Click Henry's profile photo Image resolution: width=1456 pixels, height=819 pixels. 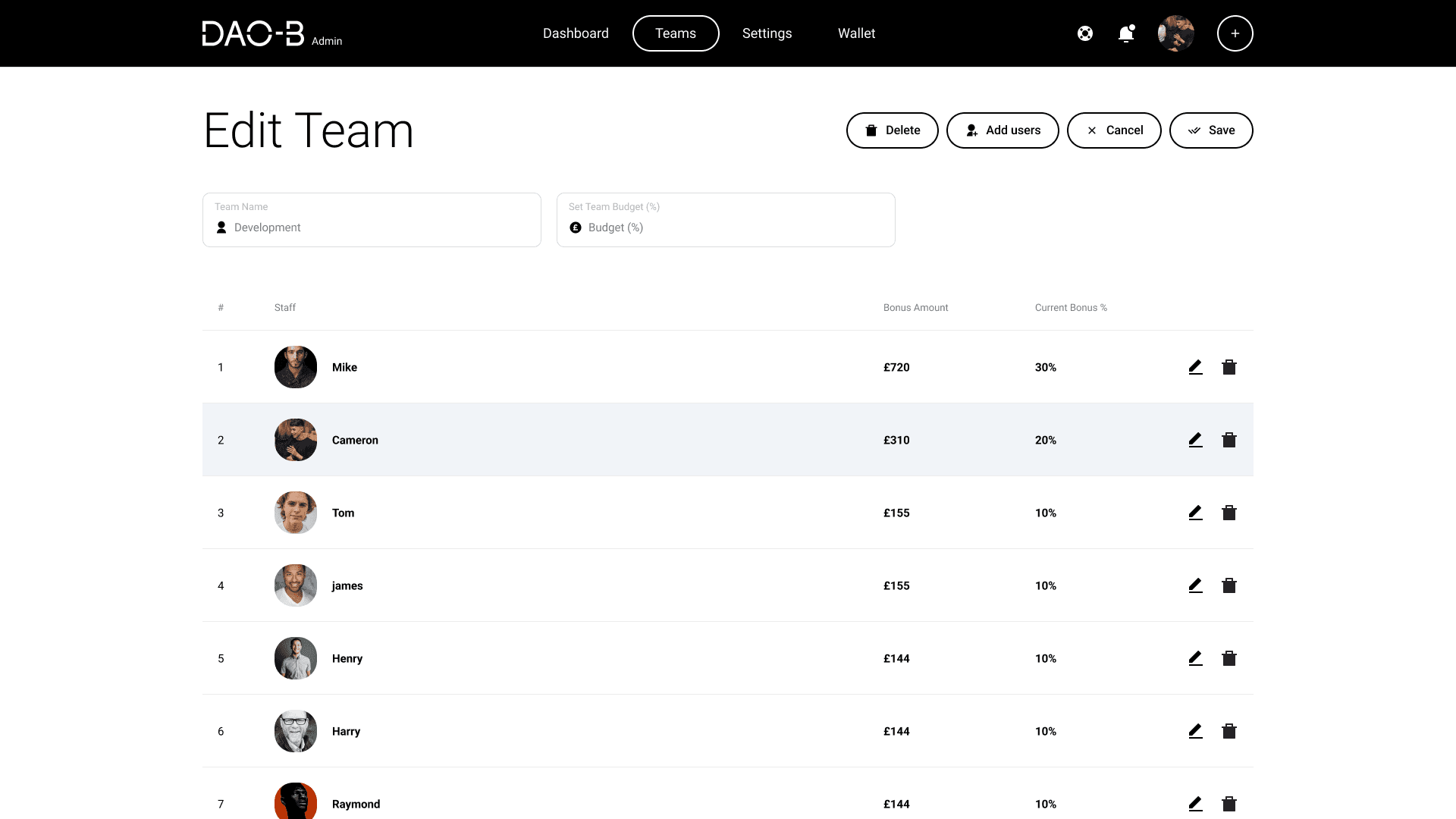296,658
